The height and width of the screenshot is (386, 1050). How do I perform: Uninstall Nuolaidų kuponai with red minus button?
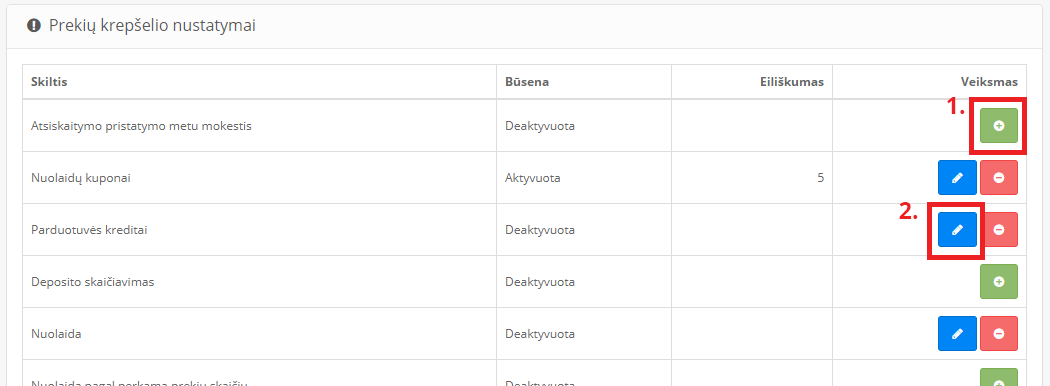tap(998, 178)
